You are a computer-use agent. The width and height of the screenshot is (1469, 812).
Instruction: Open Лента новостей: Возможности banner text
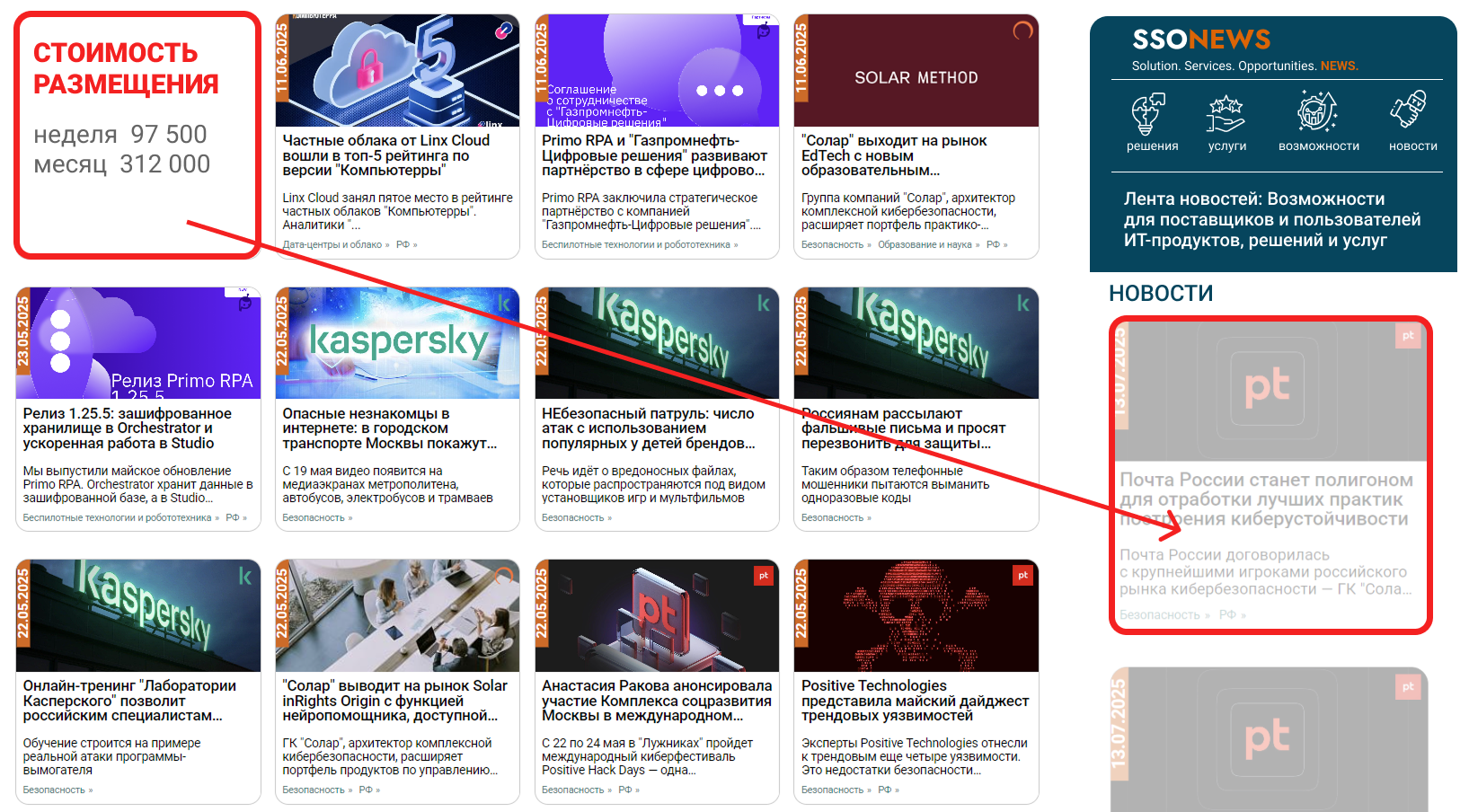click(1271, 219)
